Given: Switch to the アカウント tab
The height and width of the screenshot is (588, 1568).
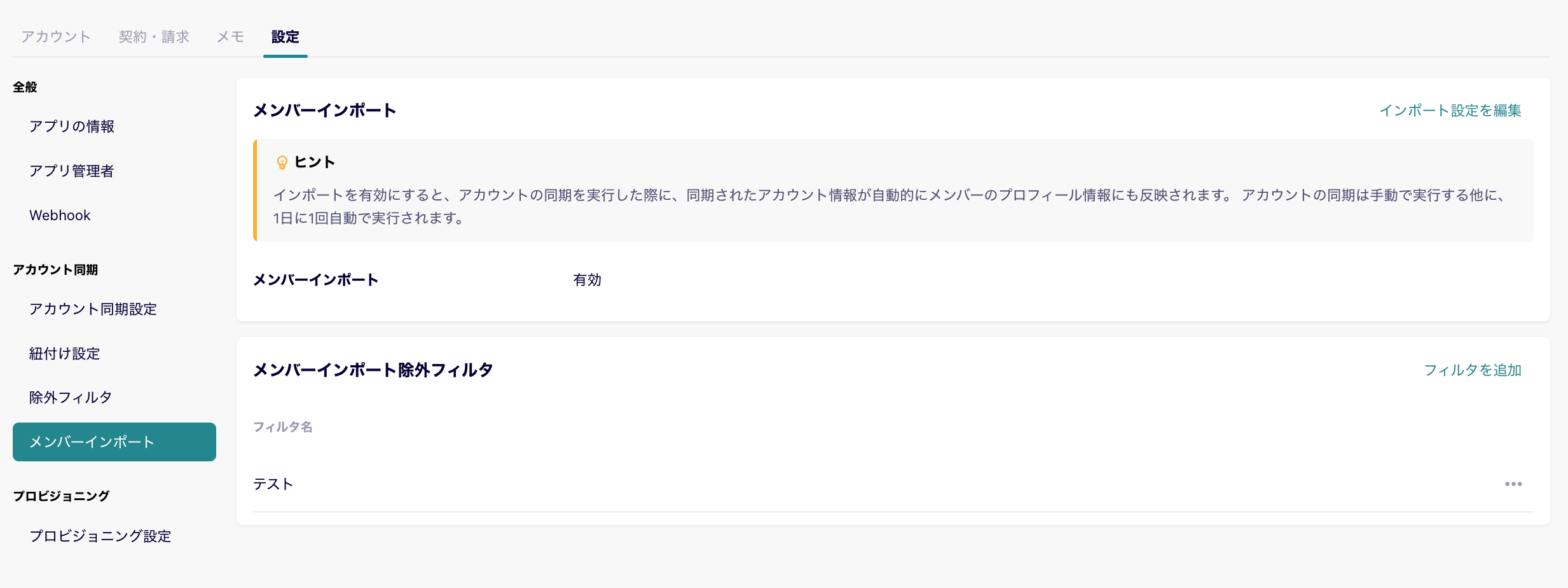Looking at the screenshot, I should 56,36.
